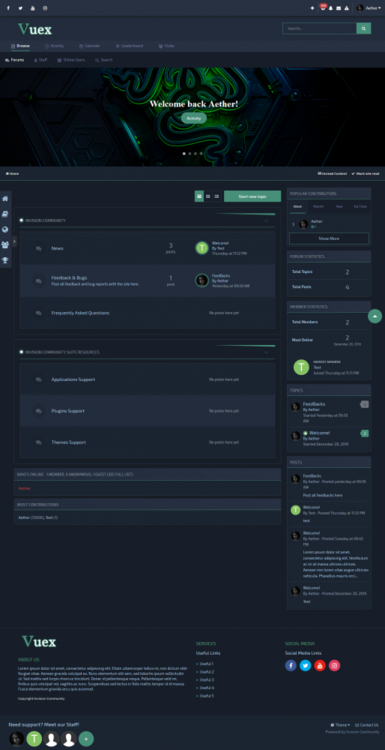Select the grid forum view button
385x750 pixels.
click(199, 196)
